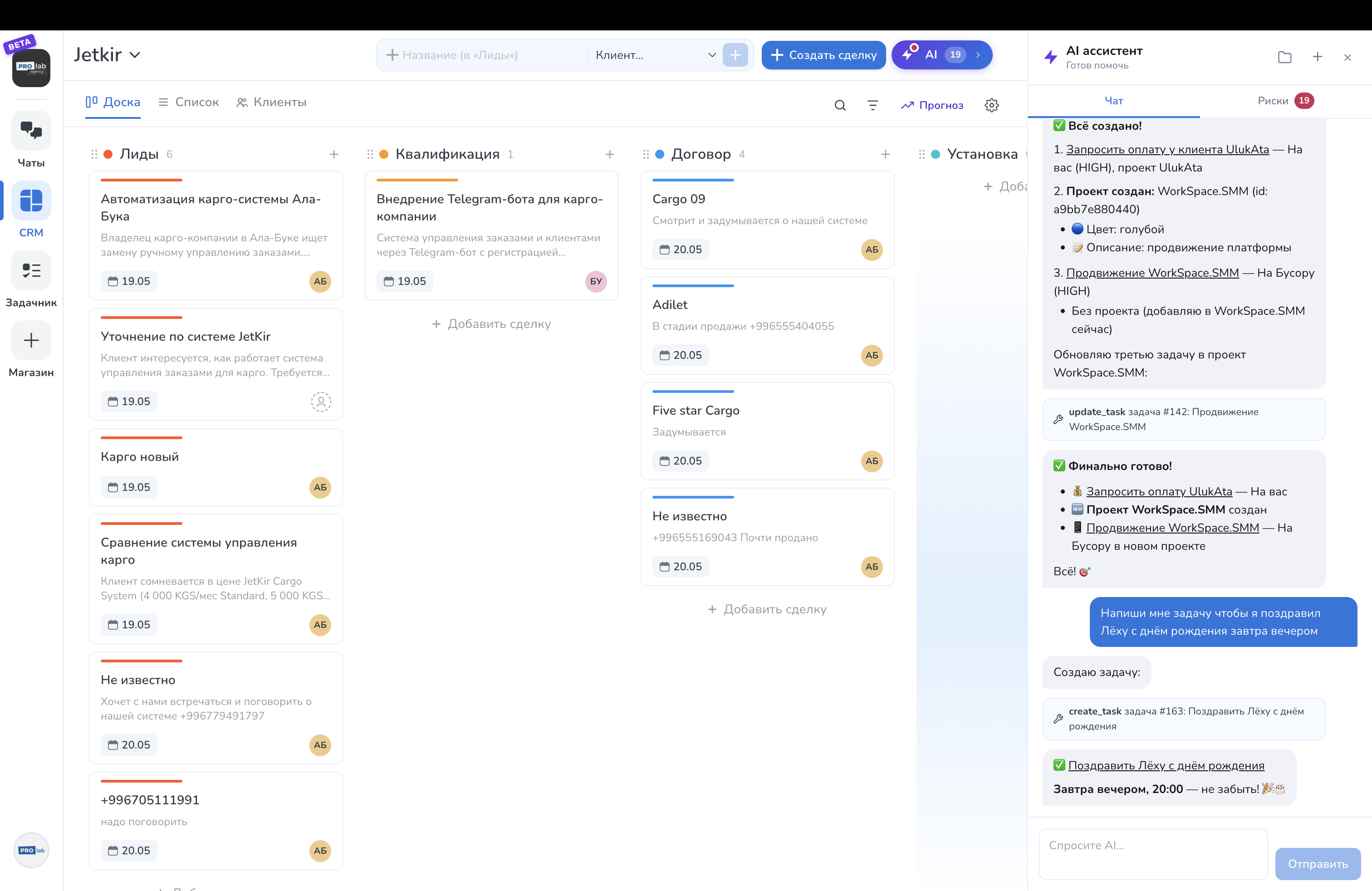The width and height of the screenshot is (1372, 891).
Task: Click date 20.05 on Не известно Договор card
Action: click(x=680, y=567)
